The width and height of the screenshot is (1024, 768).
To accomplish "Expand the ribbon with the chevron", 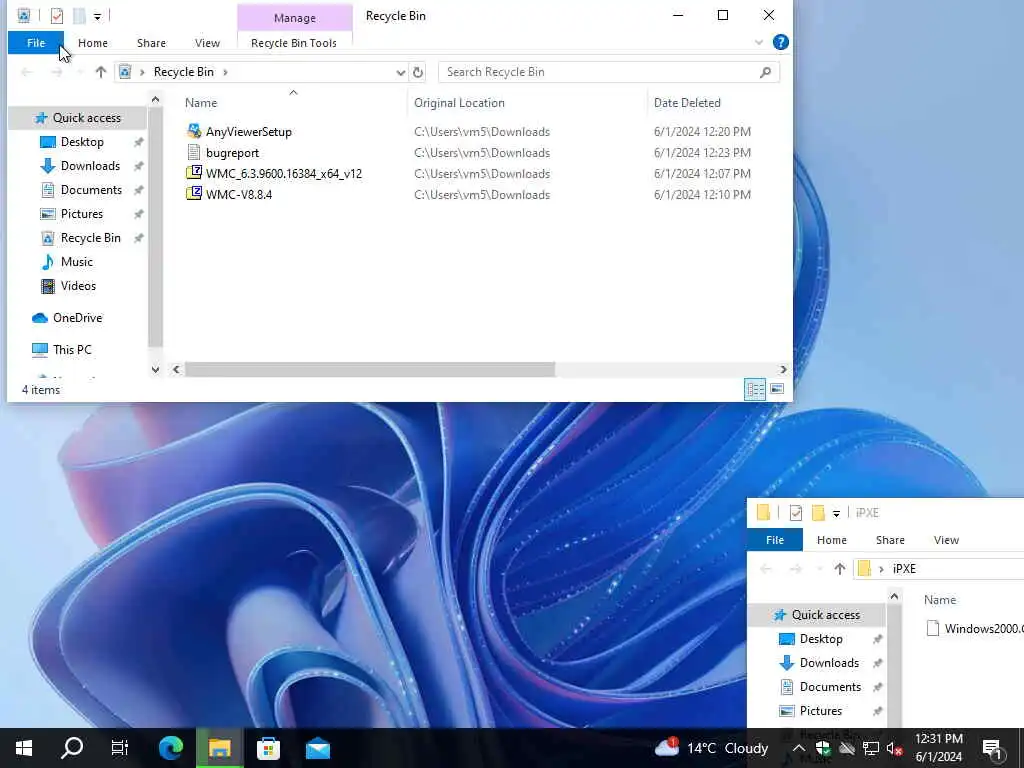I will pos(759,43).
